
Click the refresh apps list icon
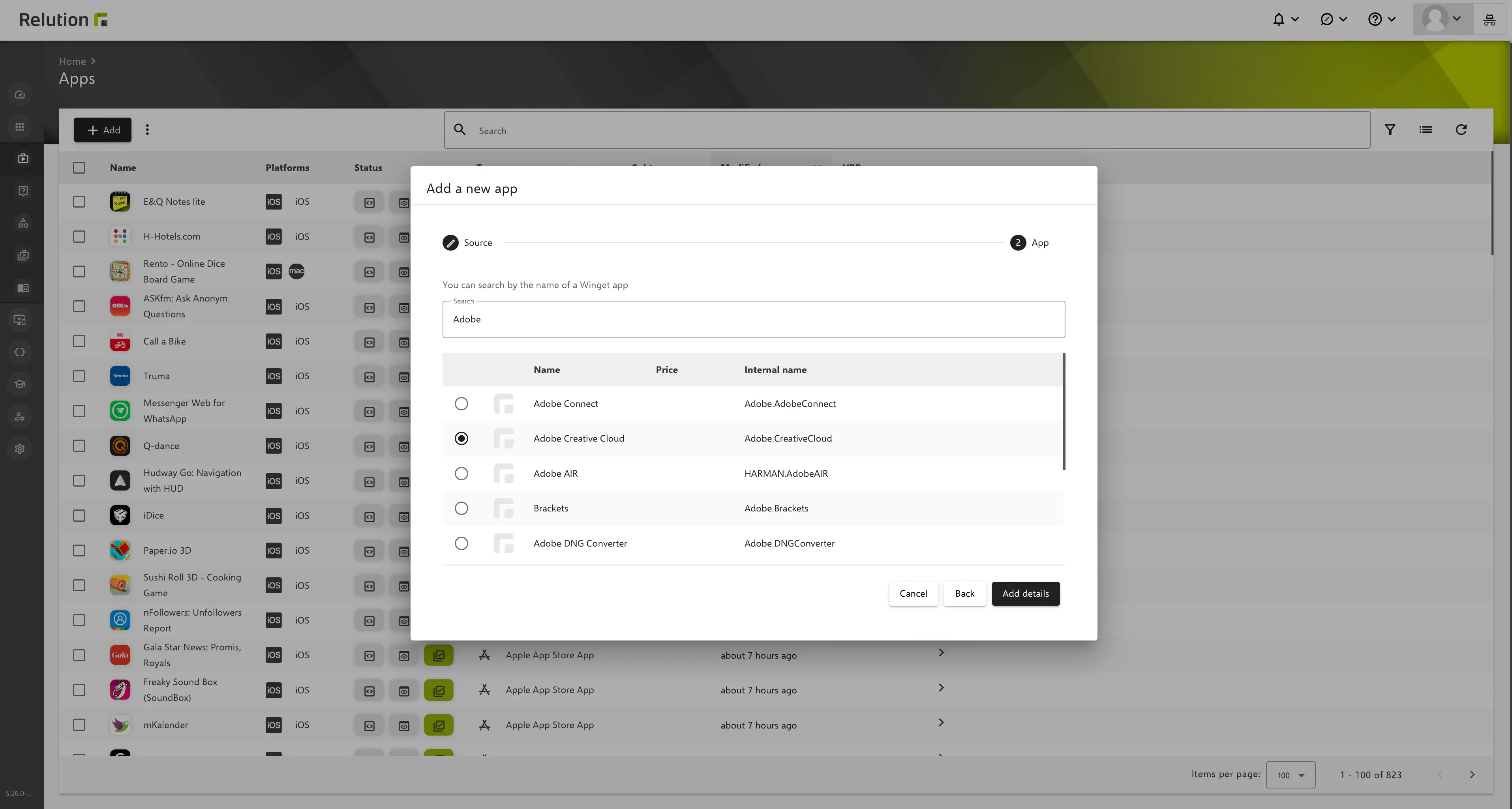click(x=1461, y=130)
